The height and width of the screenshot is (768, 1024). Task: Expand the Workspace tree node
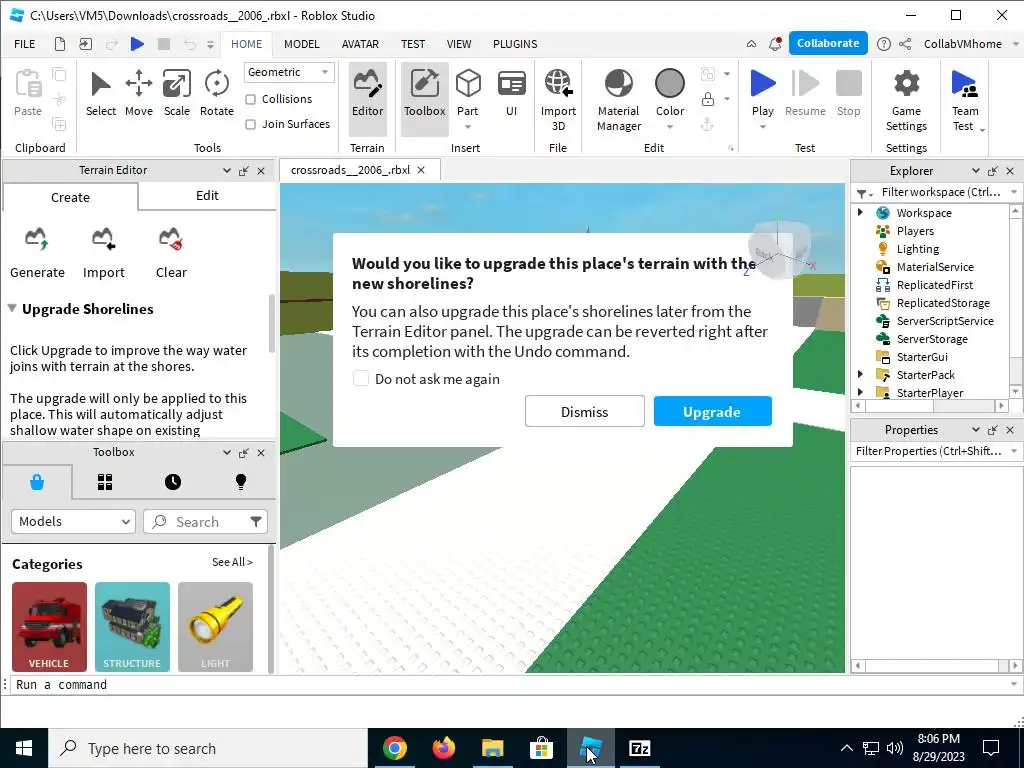pos(860,212)
